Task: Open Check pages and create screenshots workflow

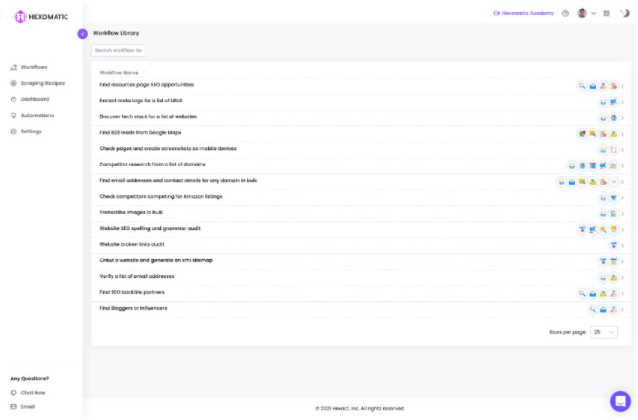Action: click(168, 149)
